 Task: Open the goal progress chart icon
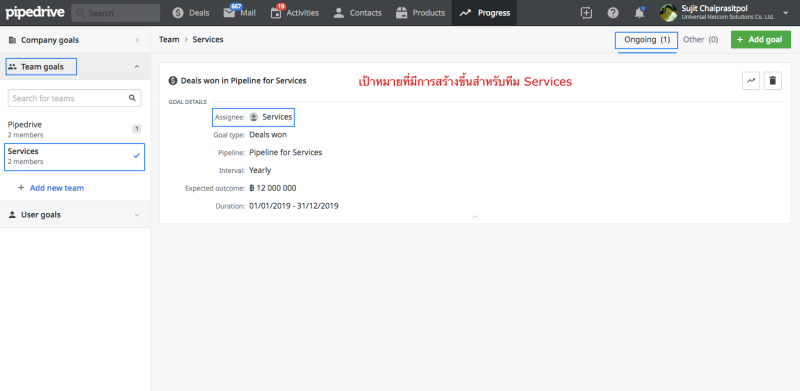point(751,81)
